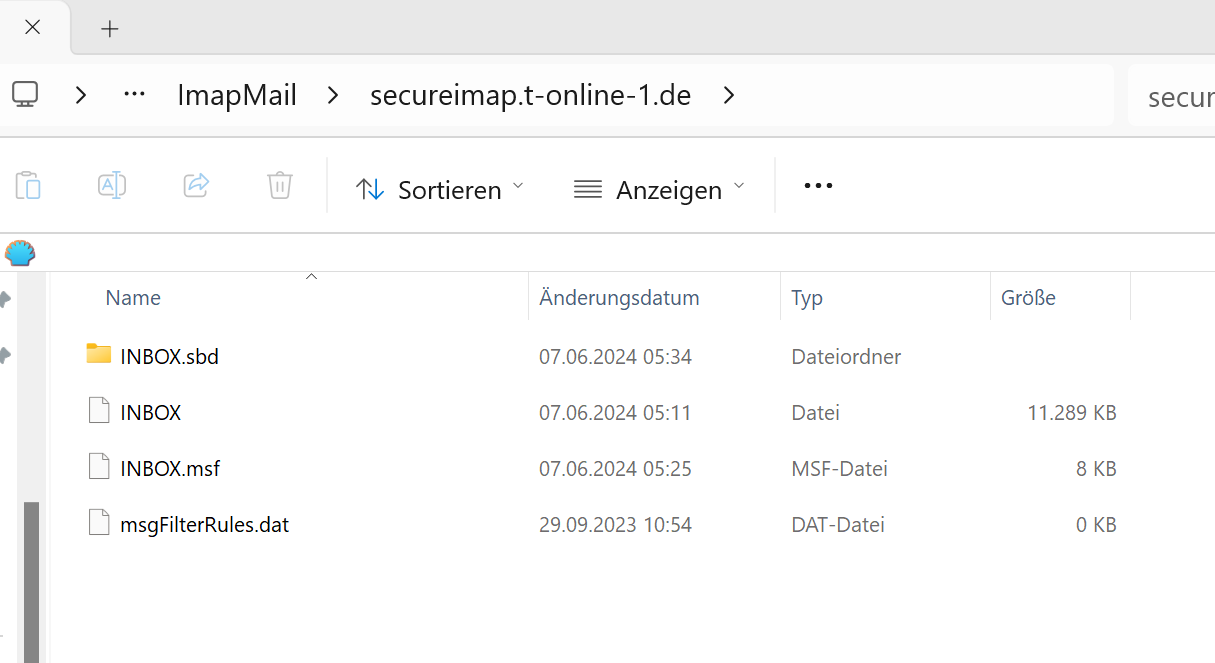Sort by Größe column header

[1028, 298]
